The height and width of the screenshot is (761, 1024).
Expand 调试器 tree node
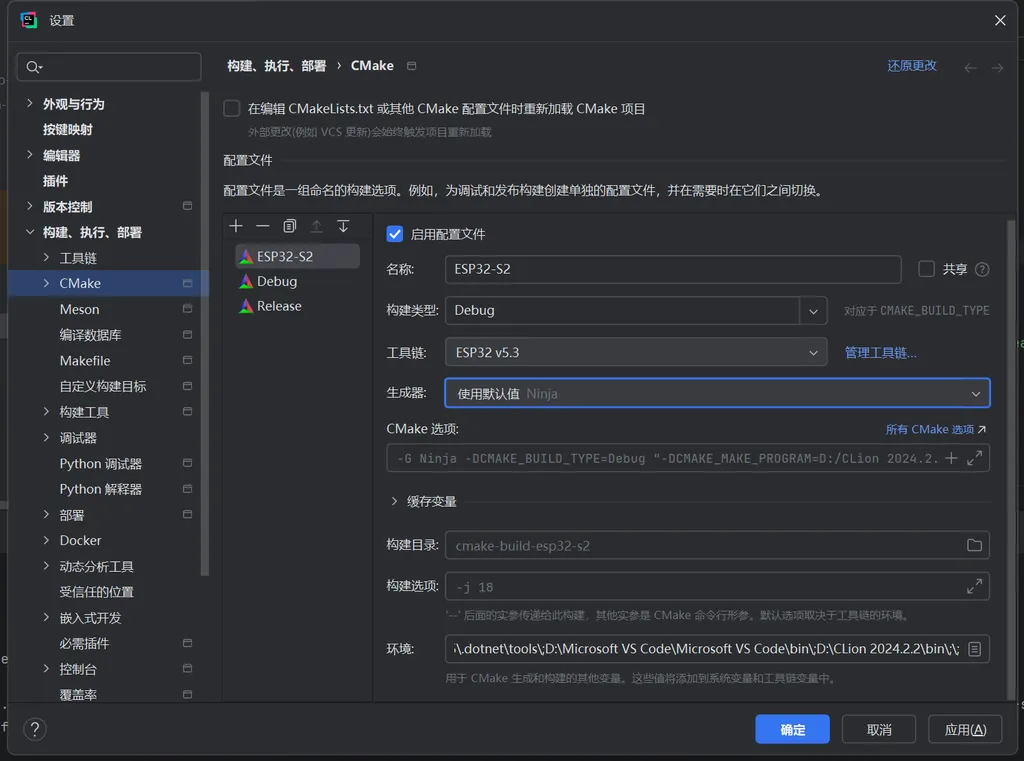46,438
